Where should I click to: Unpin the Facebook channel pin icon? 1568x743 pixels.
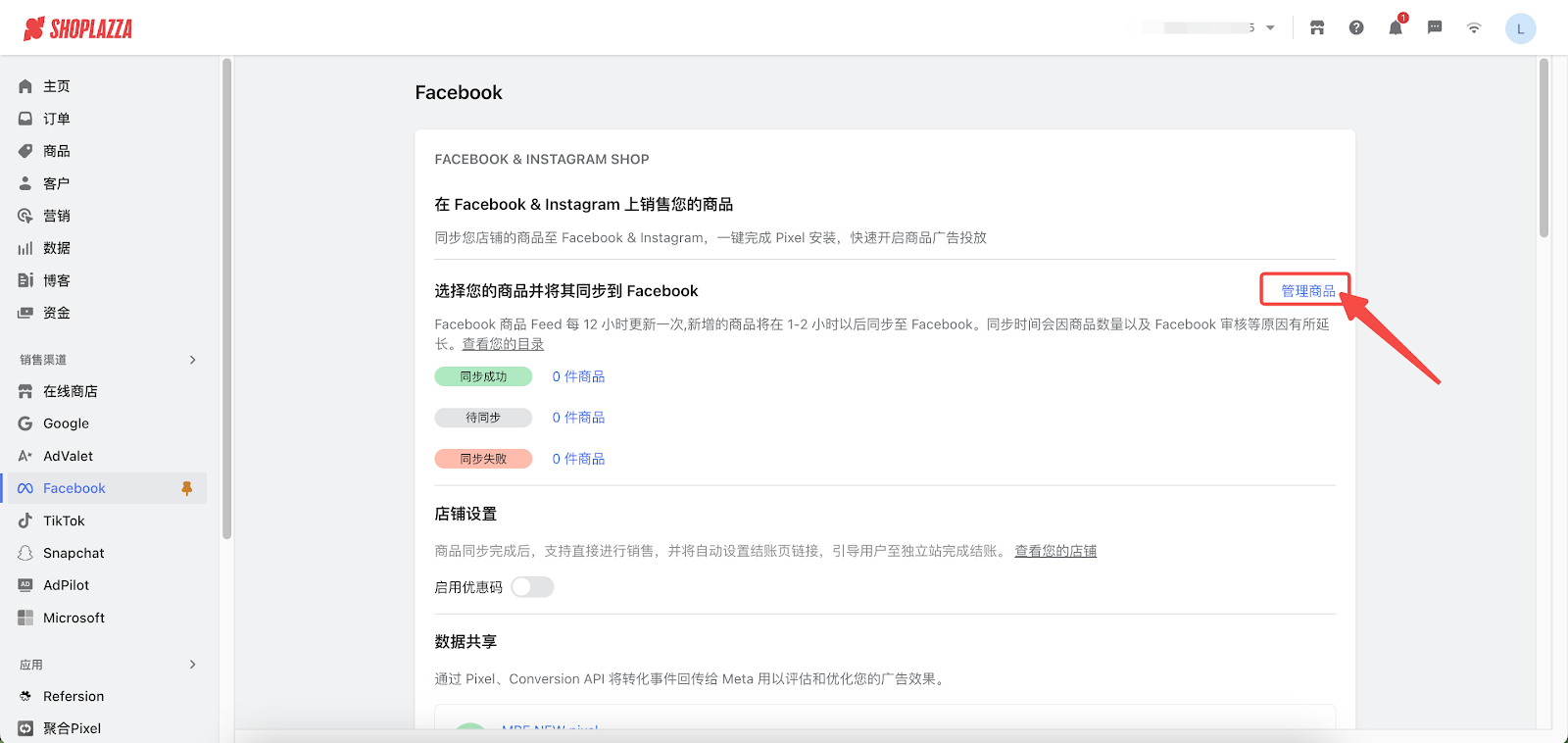point(187,488)
